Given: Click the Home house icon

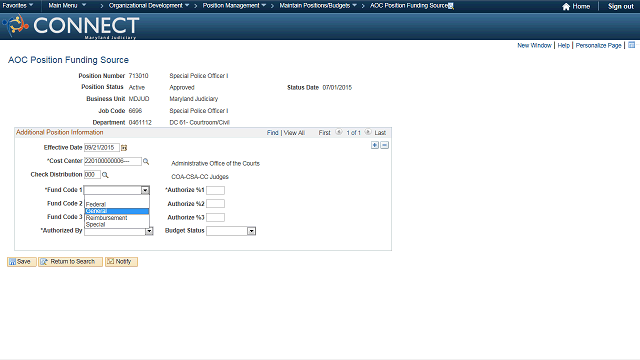Looking at the screenshot, I should [566, 7].
